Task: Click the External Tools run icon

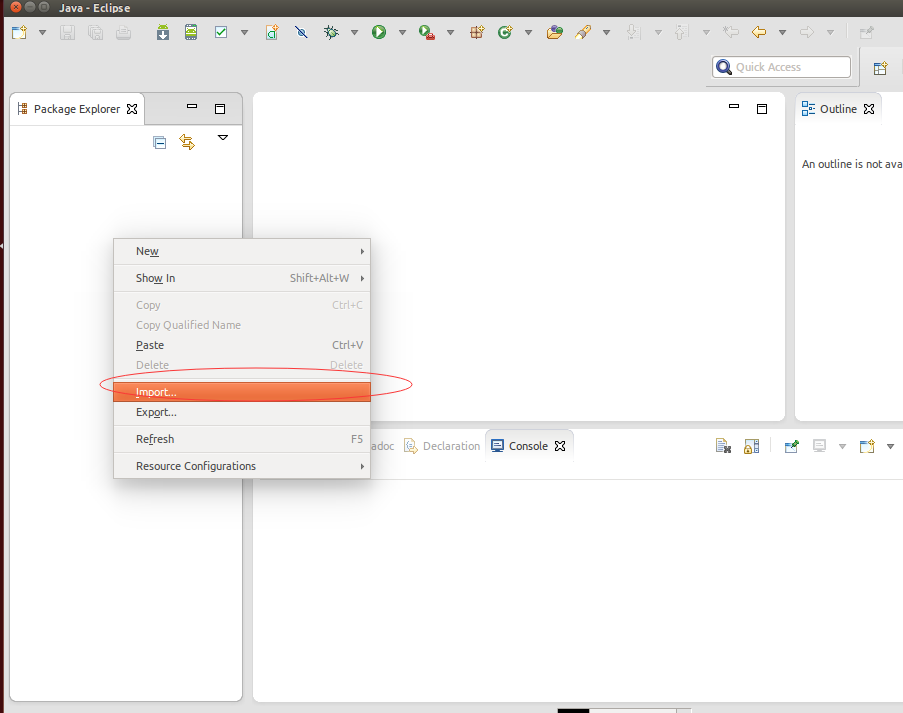Action: 427,32
